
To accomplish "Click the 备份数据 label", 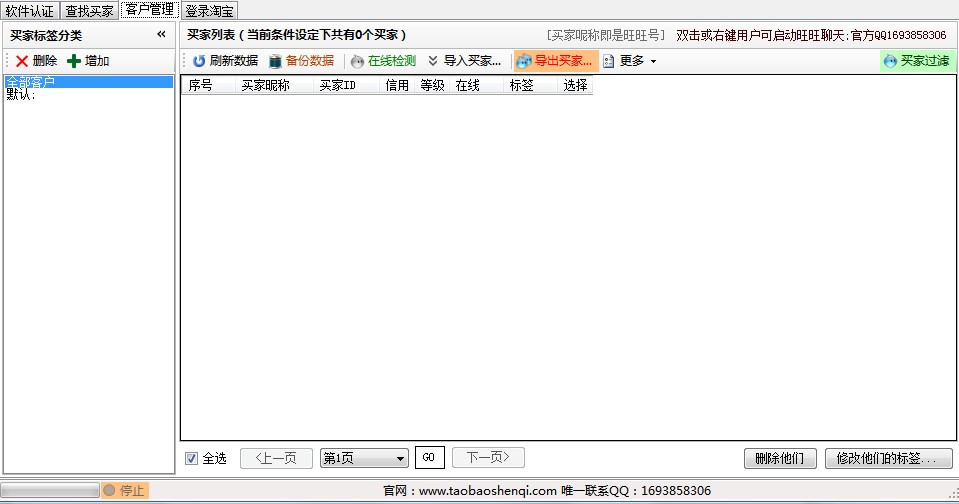I will tap(309, 61).
